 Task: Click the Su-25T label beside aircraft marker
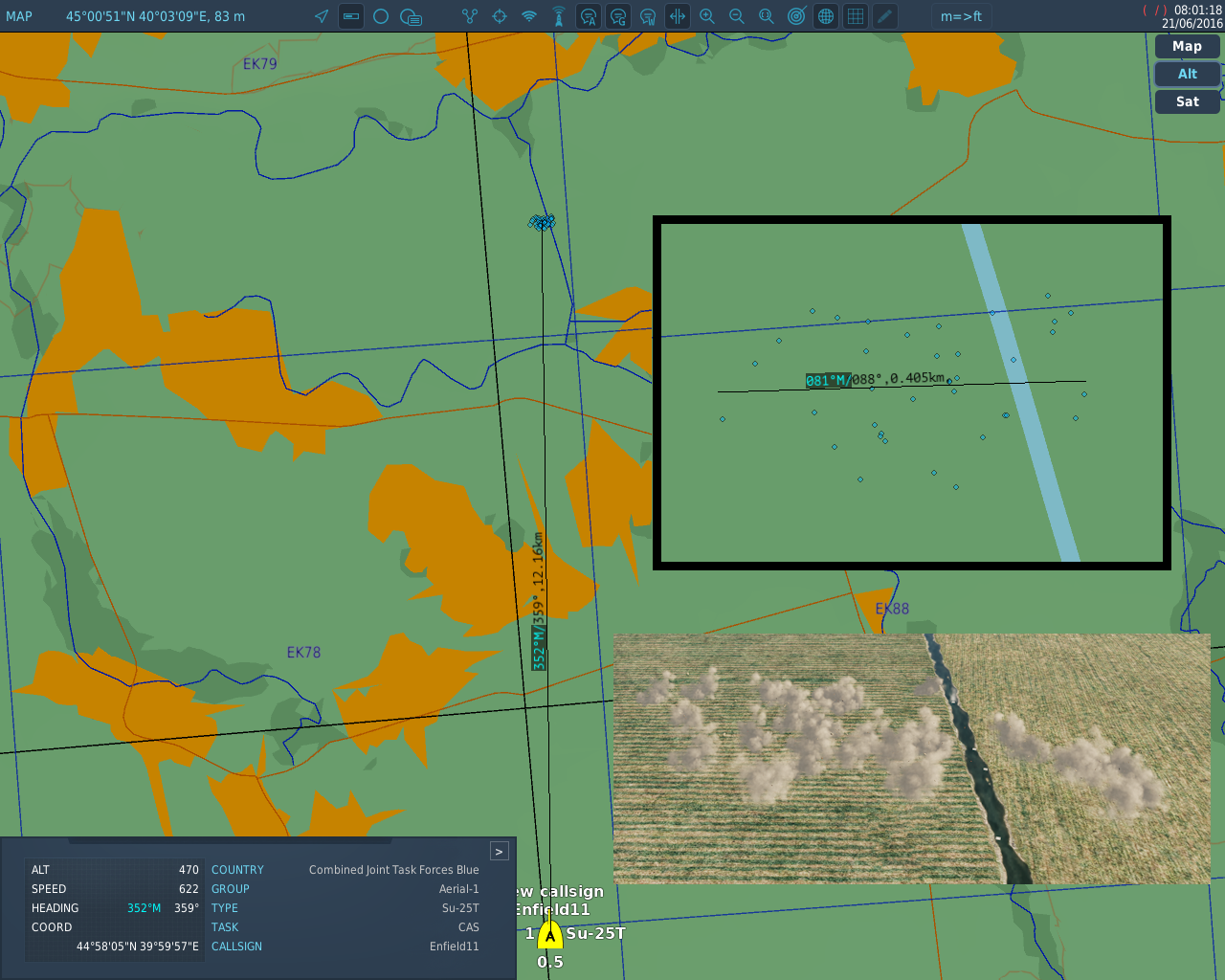[595, 933]
